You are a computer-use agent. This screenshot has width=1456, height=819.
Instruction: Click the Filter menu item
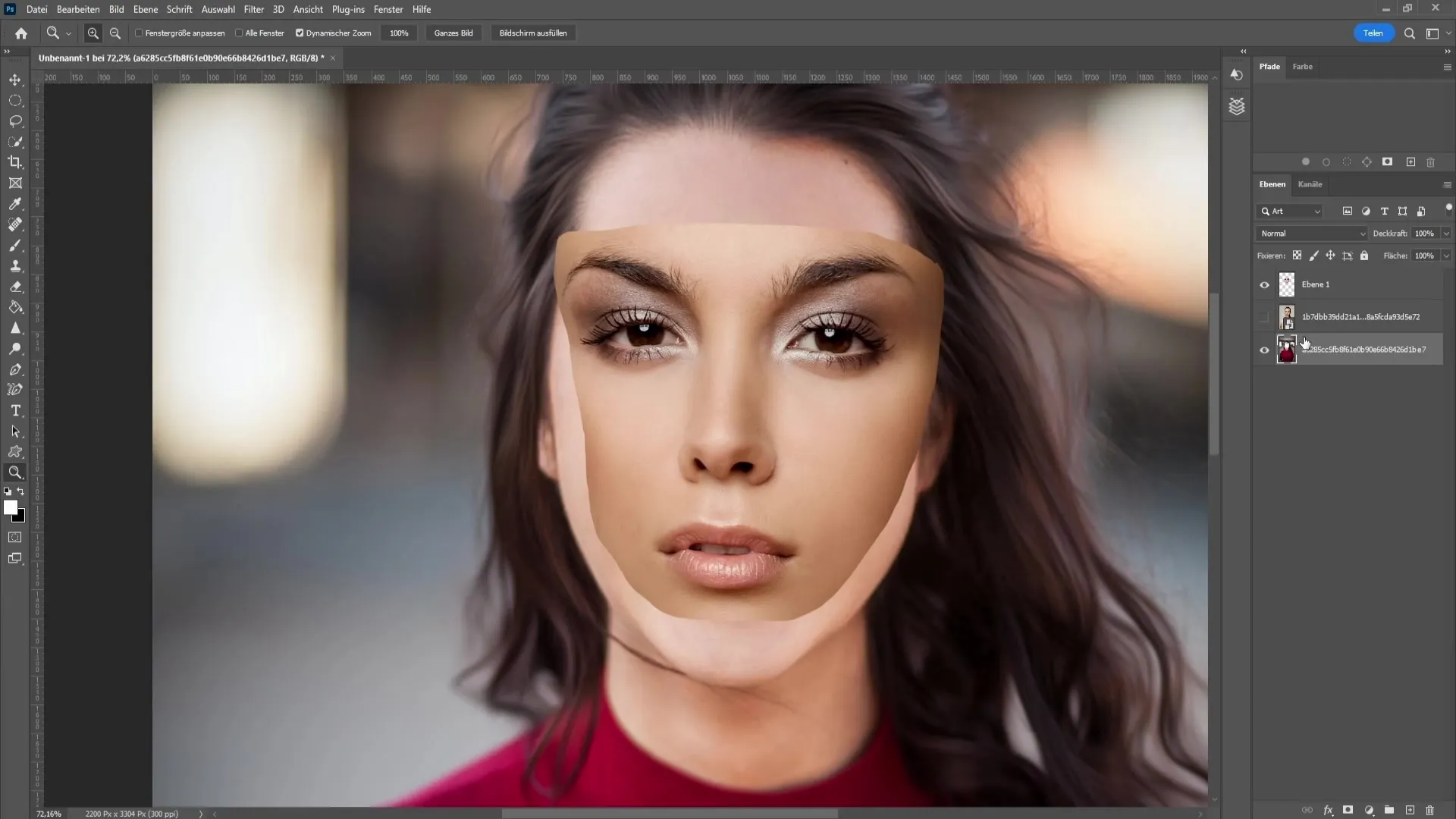point(253,8)
